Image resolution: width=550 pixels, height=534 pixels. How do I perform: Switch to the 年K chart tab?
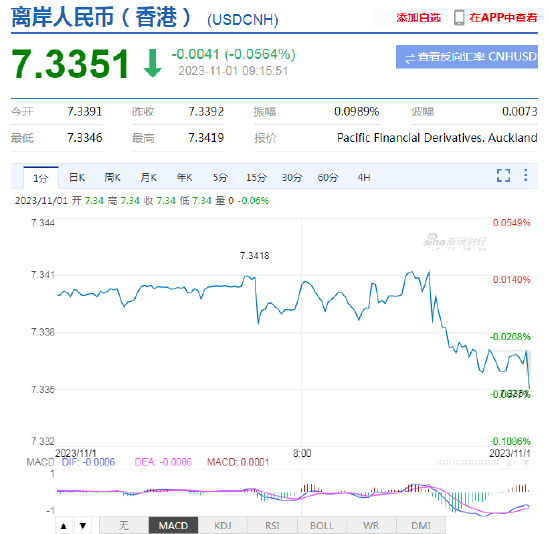pos(184,178)
